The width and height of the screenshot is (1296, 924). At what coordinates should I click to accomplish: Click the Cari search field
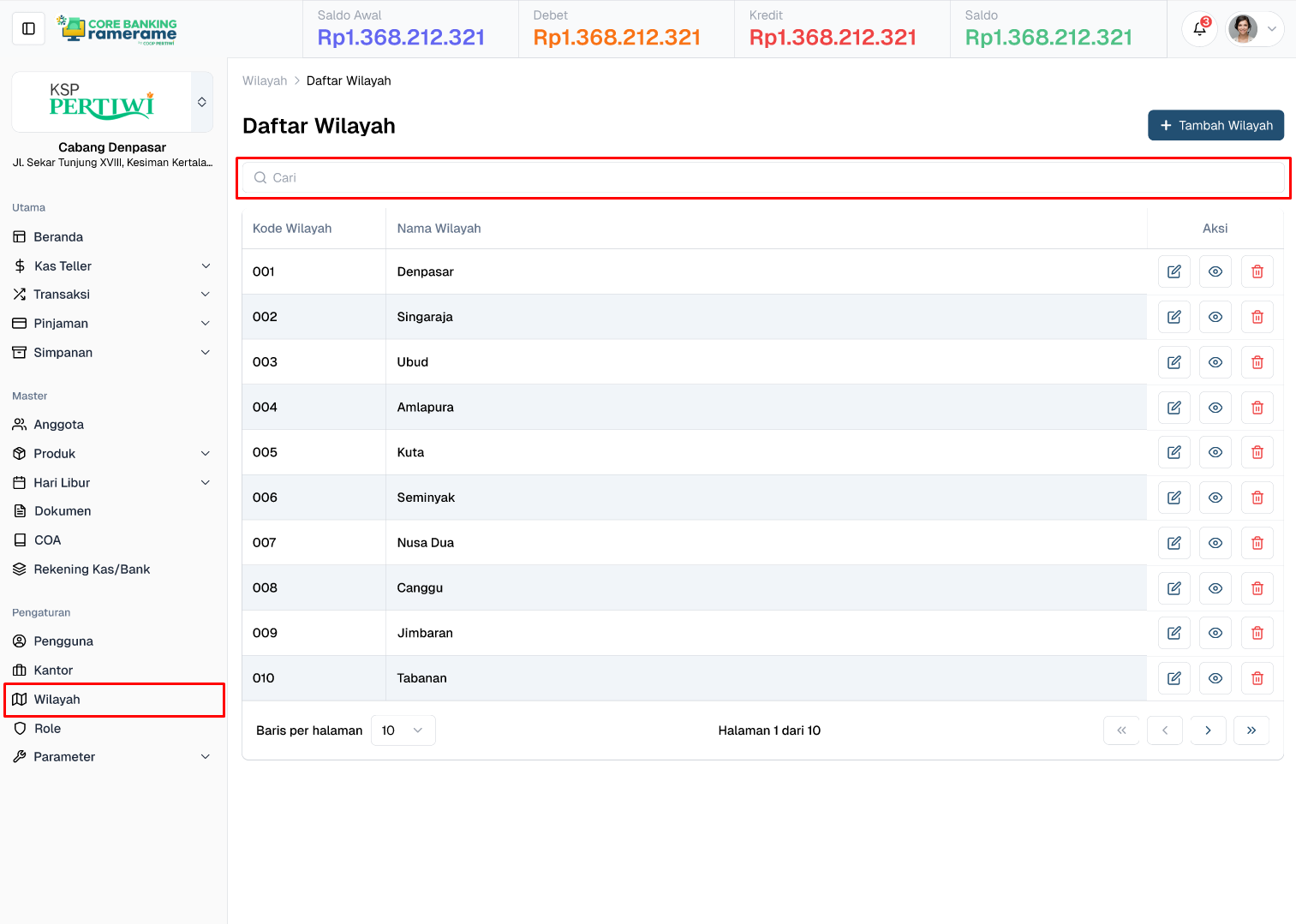point(762,178)
